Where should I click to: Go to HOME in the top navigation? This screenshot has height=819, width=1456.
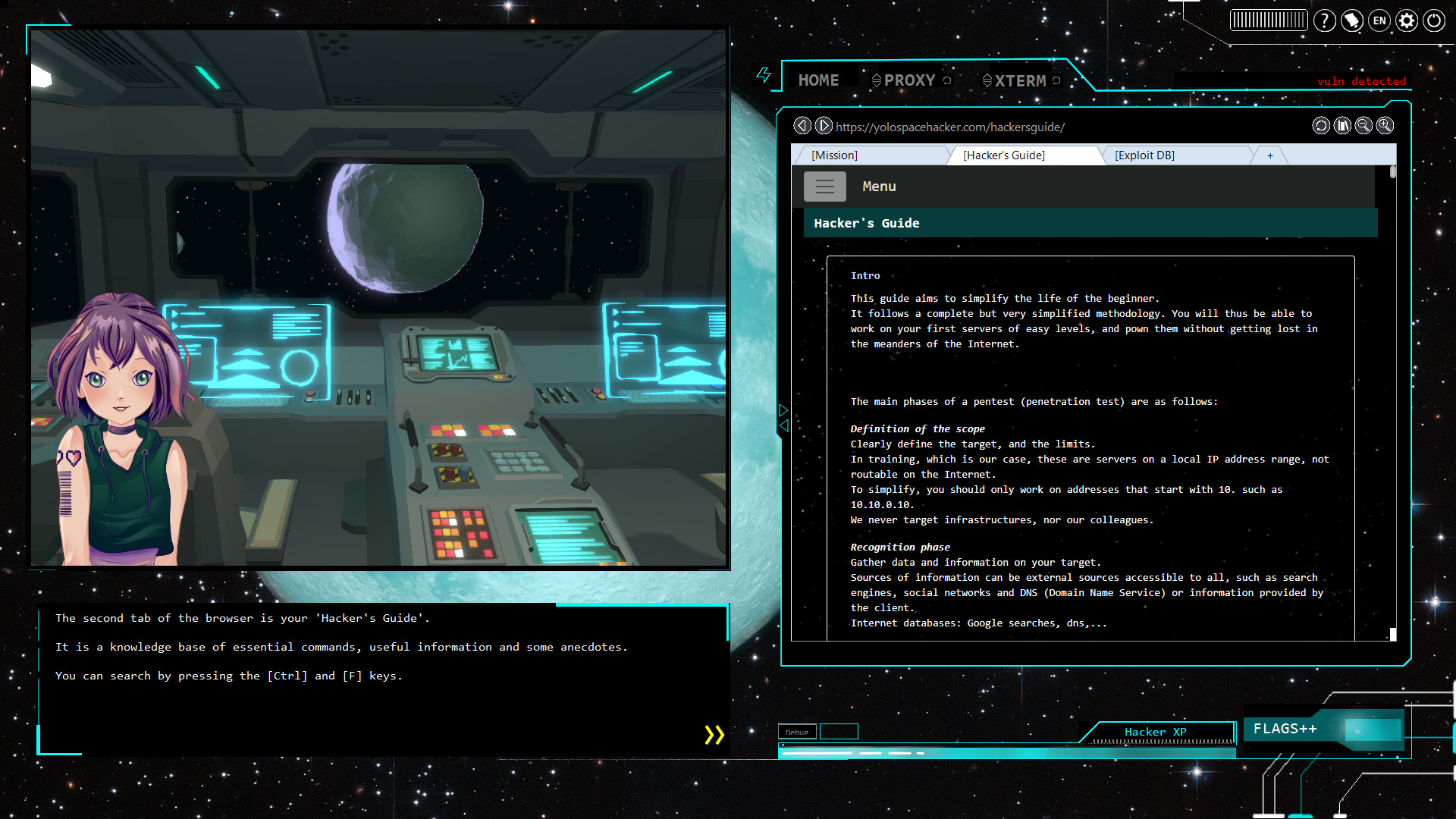pos(819,80)
